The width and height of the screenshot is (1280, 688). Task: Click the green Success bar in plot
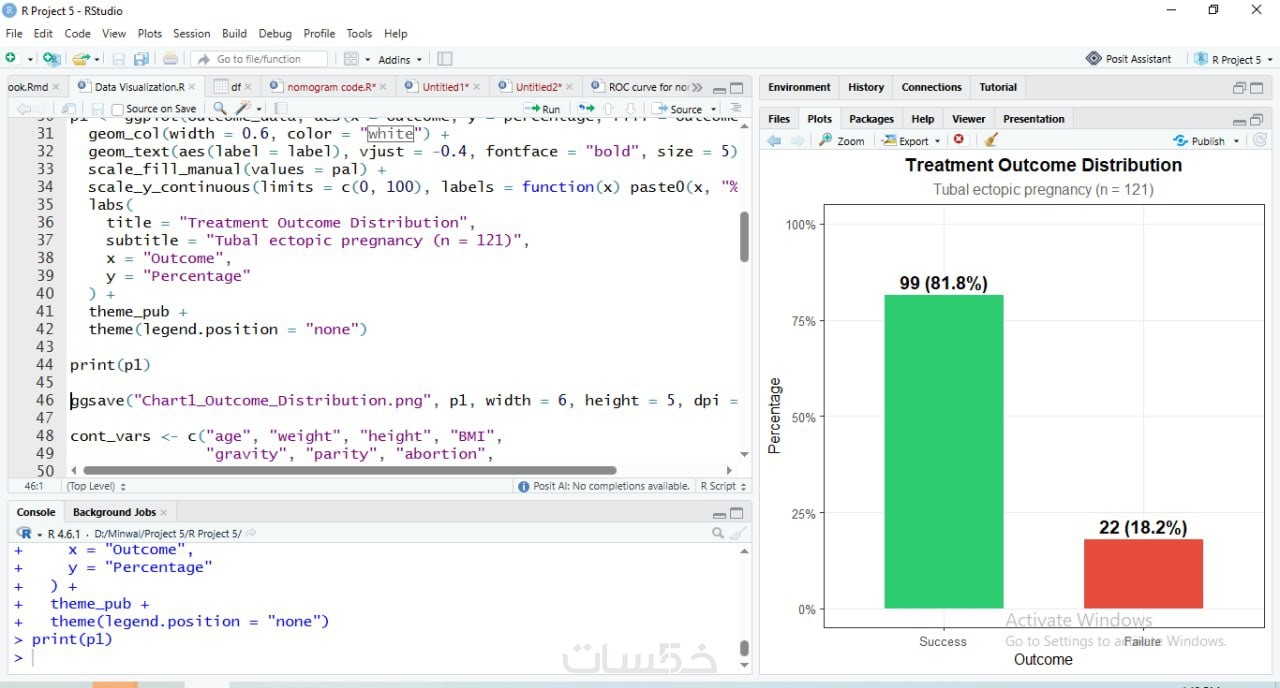(943, 451)
